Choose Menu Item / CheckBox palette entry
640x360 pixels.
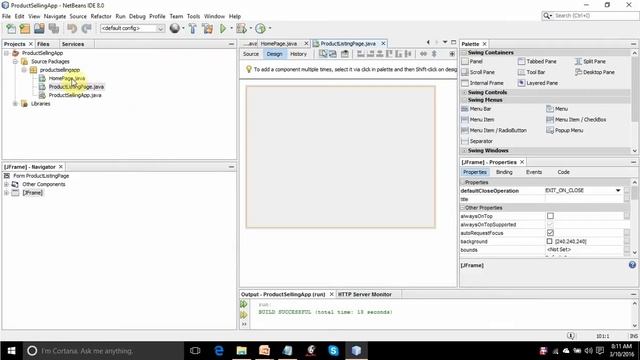(x=576, y=120)
